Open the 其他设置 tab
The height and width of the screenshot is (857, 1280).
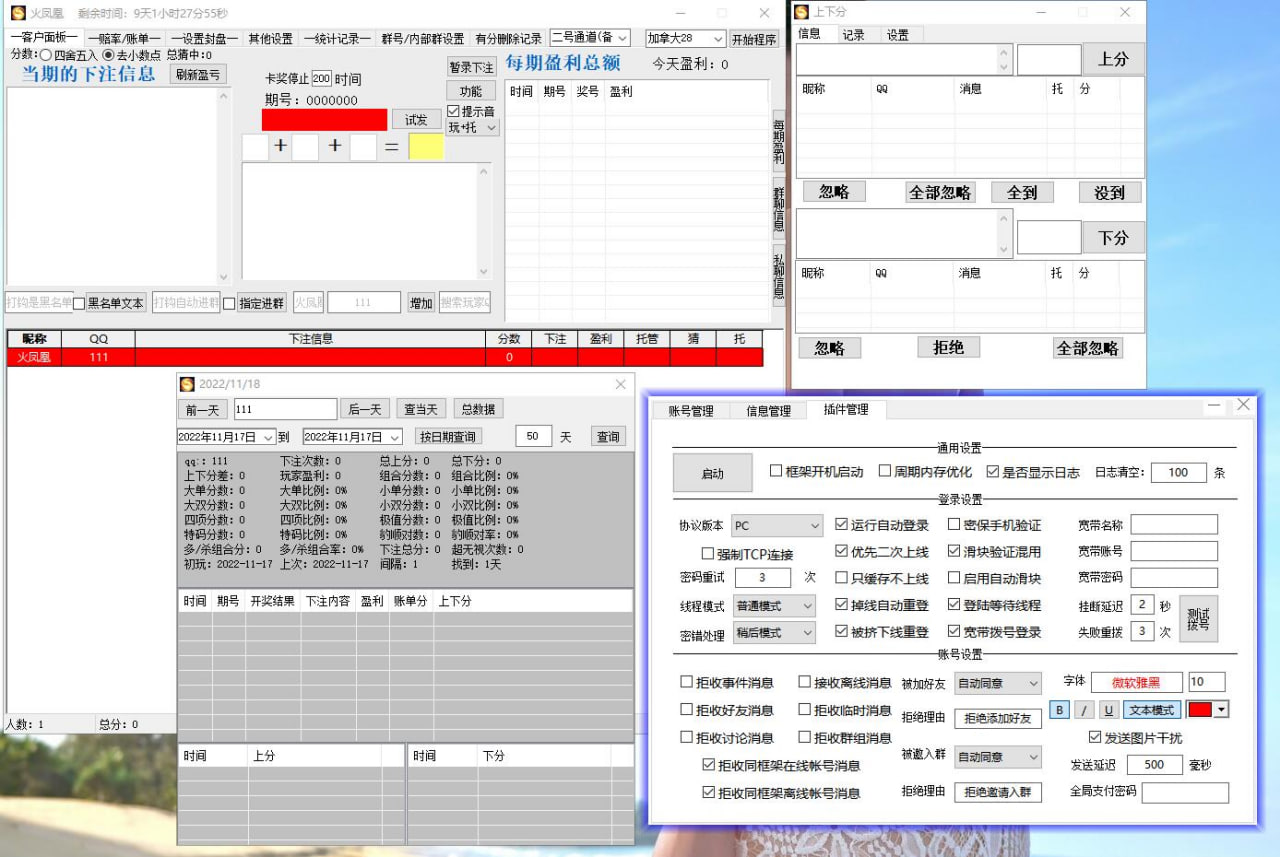pyautogui.click(x=270, y=39)
